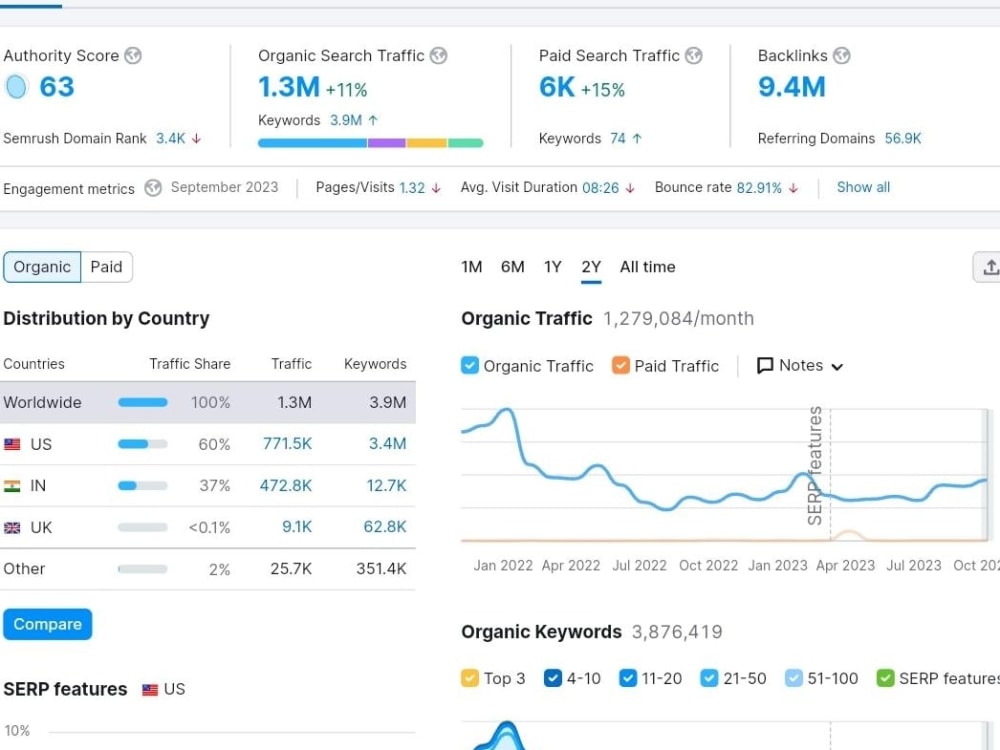1000x750 pixels.
Task: Click globe icon beside Engagement metrics
Action: click(153, 188)
